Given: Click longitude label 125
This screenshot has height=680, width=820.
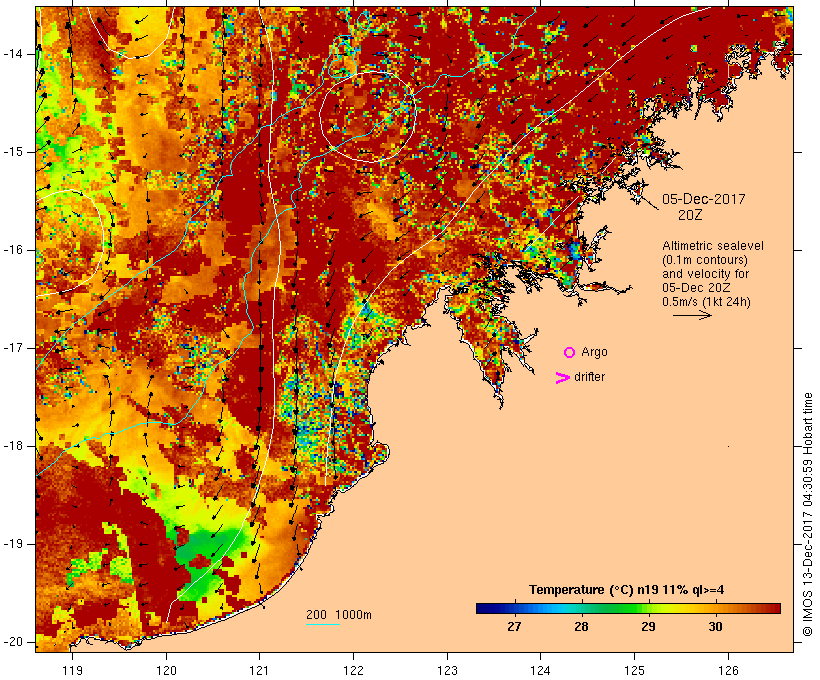Looking at the screenshot, I should click(x=635, y=670).
